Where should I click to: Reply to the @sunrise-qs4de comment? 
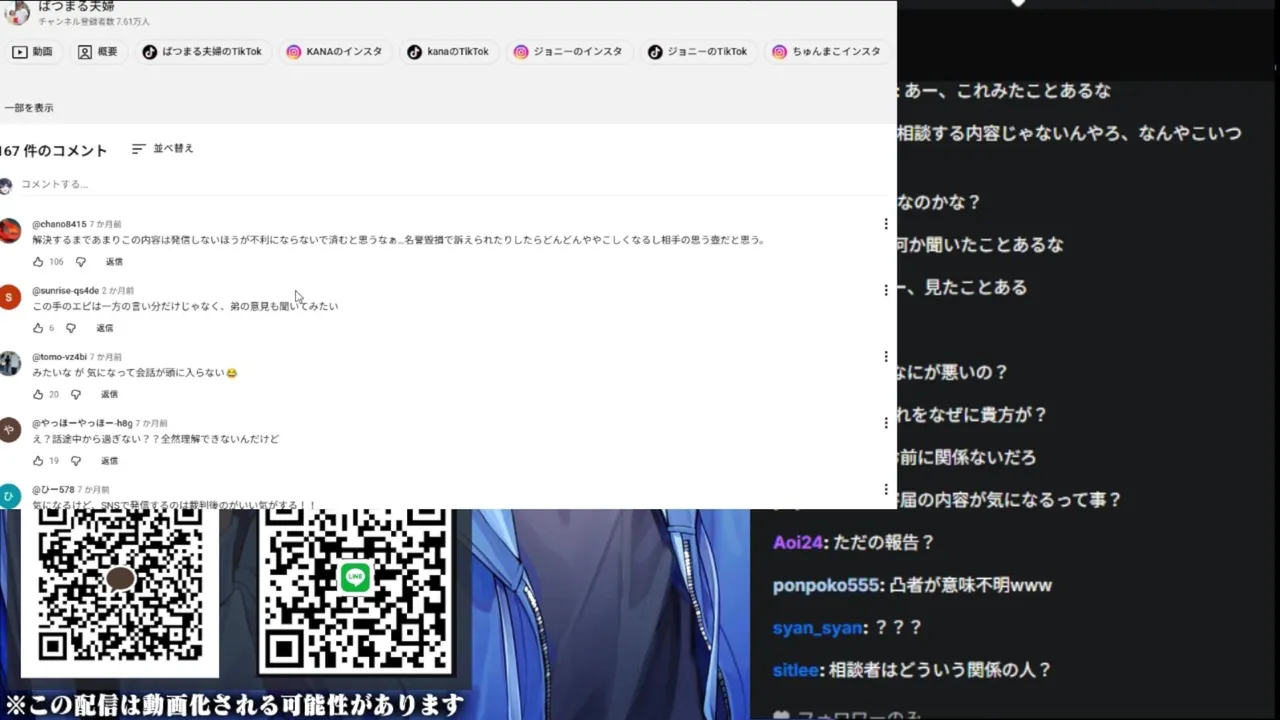click(105, 328)
